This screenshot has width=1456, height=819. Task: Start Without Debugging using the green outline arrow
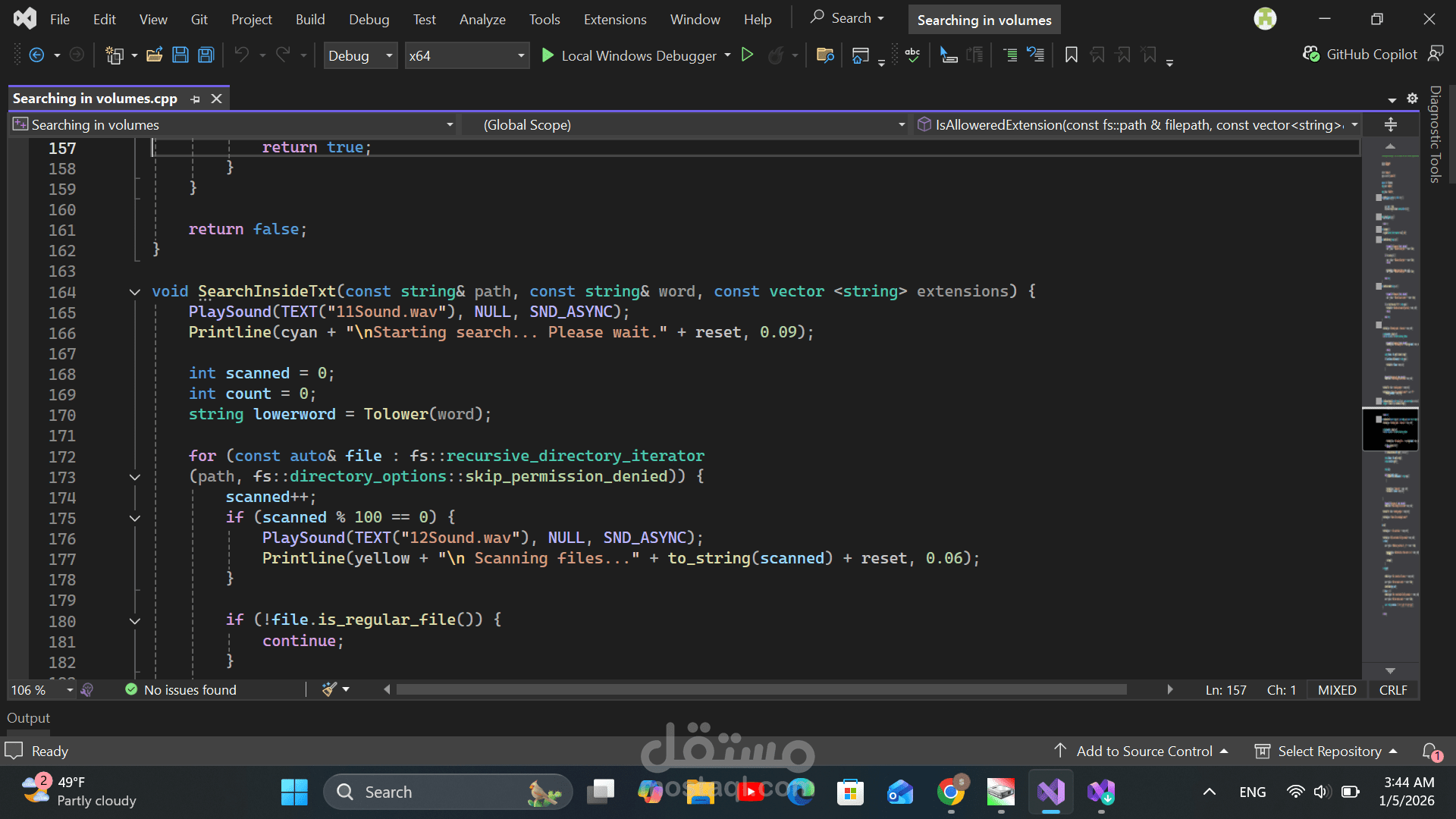(747, 55)
